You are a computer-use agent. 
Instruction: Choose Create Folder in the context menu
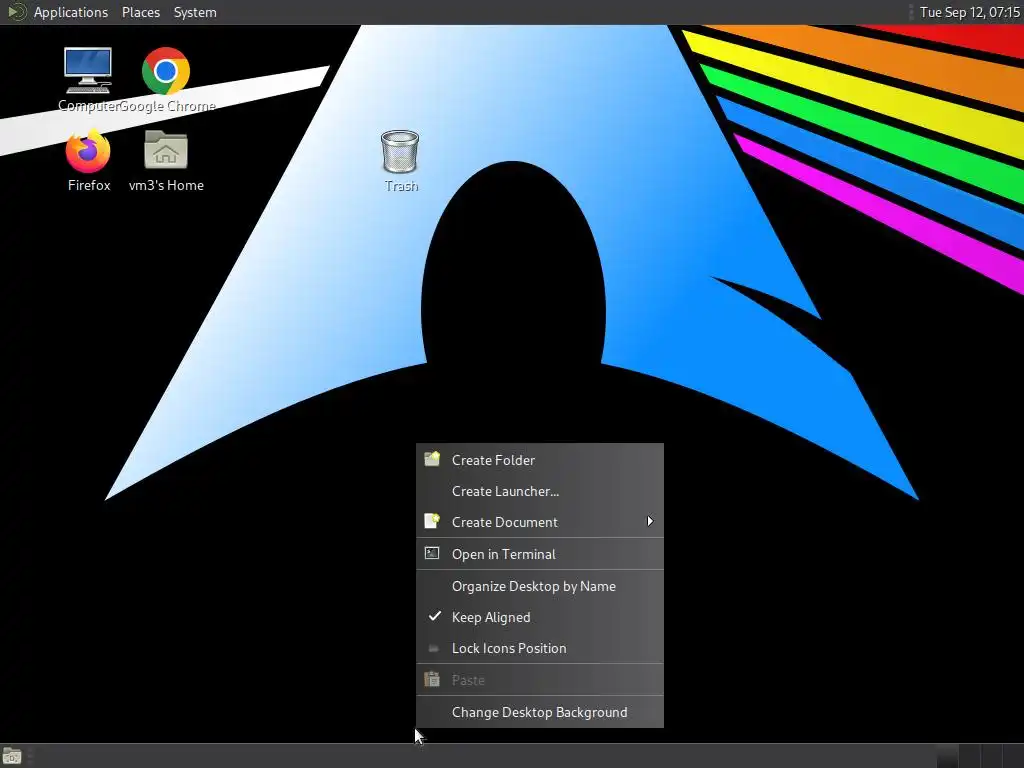(539, 460)
